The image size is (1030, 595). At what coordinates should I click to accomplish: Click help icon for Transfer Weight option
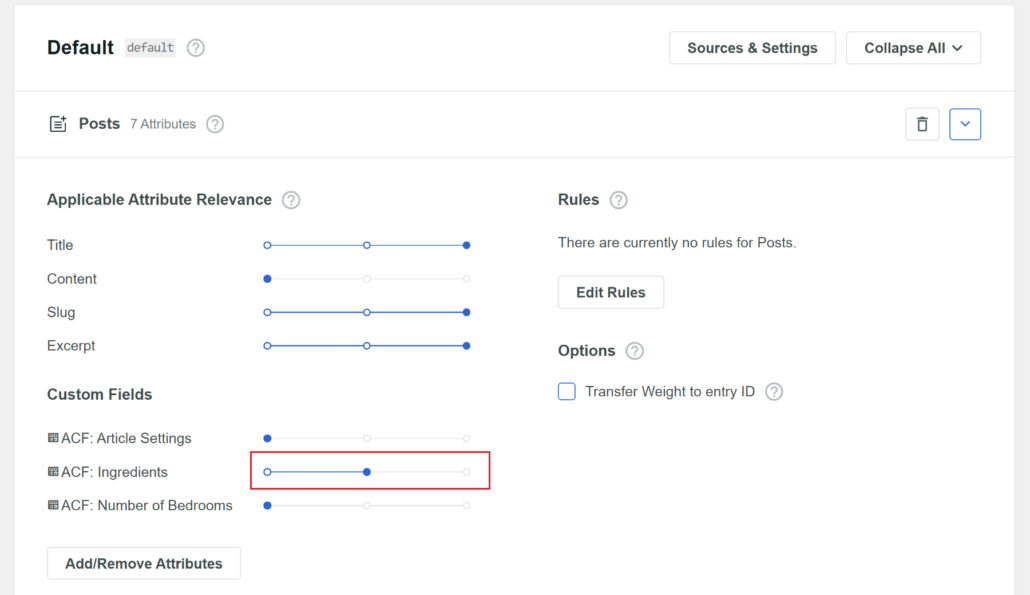coord(774,391)
